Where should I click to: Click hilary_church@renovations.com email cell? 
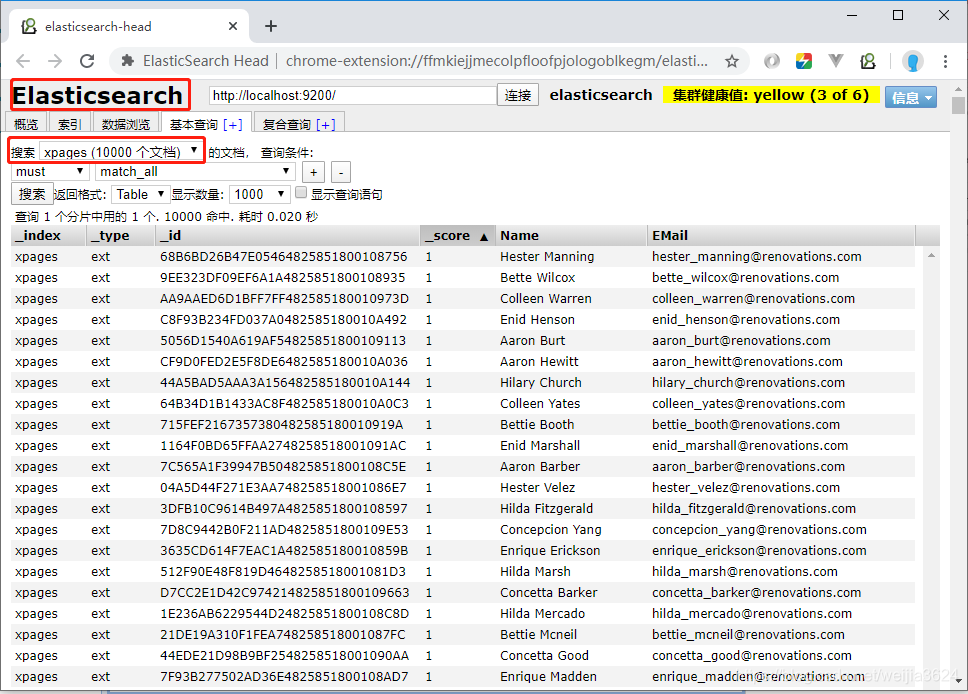[748, 382]
